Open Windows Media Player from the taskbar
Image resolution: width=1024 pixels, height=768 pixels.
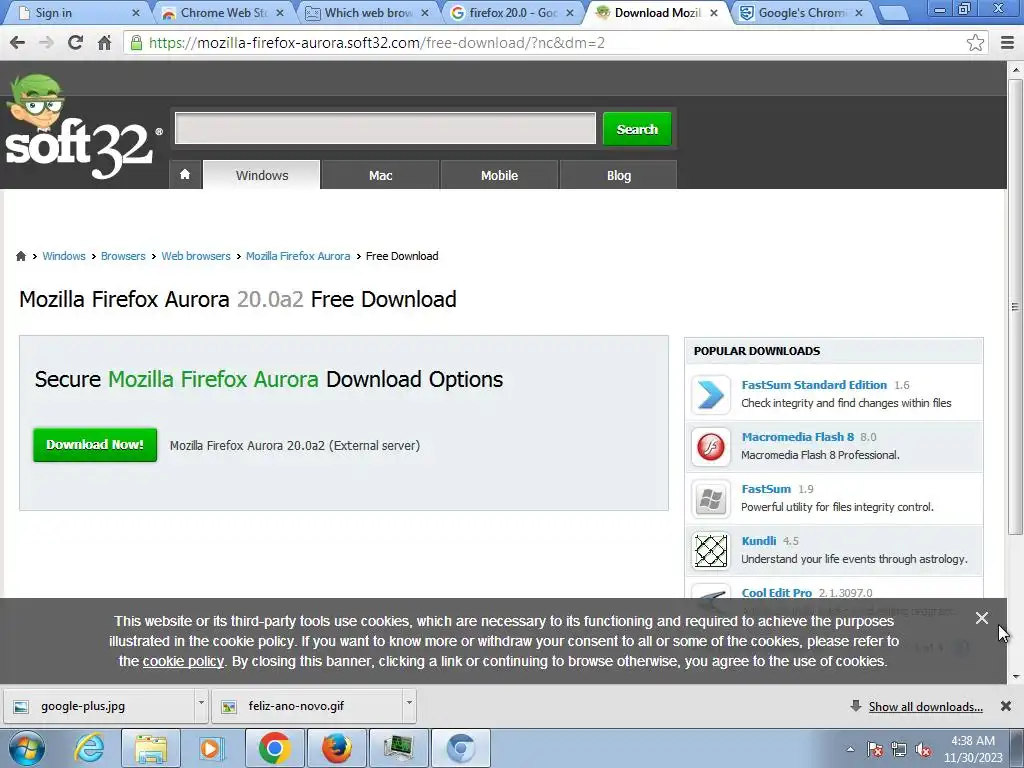click(x=211, y=748)
